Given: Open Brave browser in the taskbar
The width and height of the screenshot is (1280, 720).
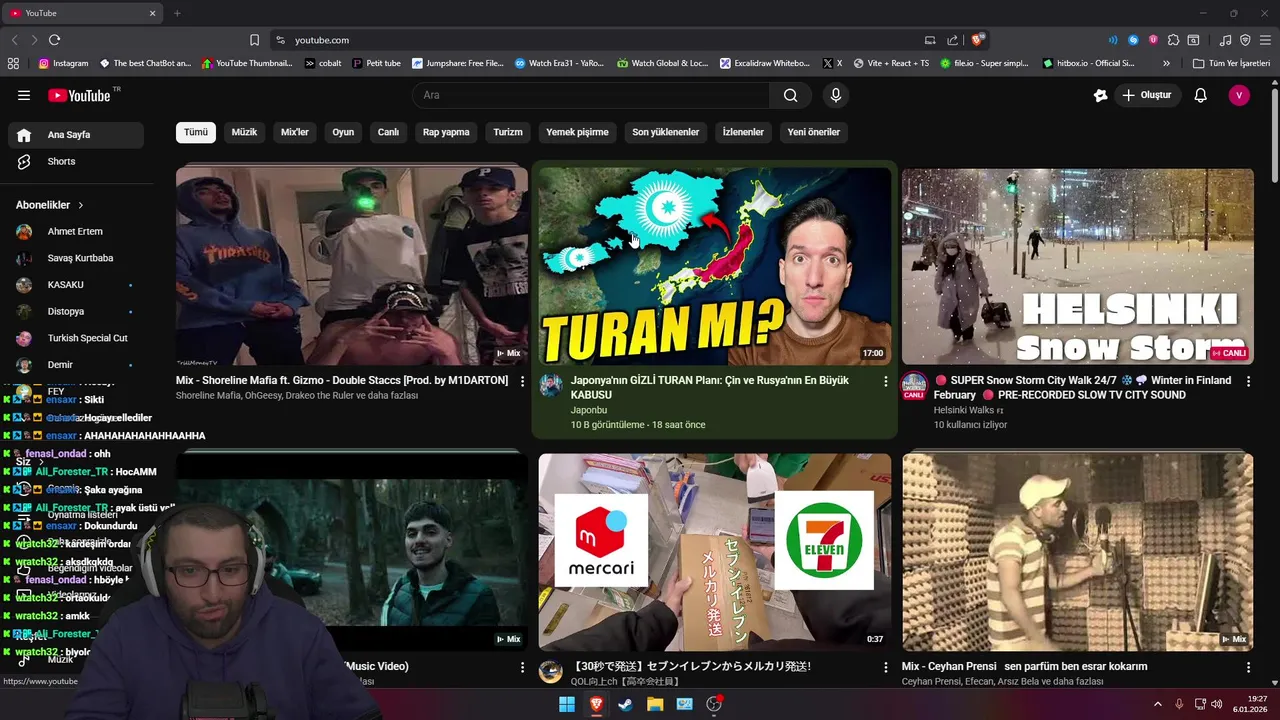Looking at the screenshot, I should point(596,704).
